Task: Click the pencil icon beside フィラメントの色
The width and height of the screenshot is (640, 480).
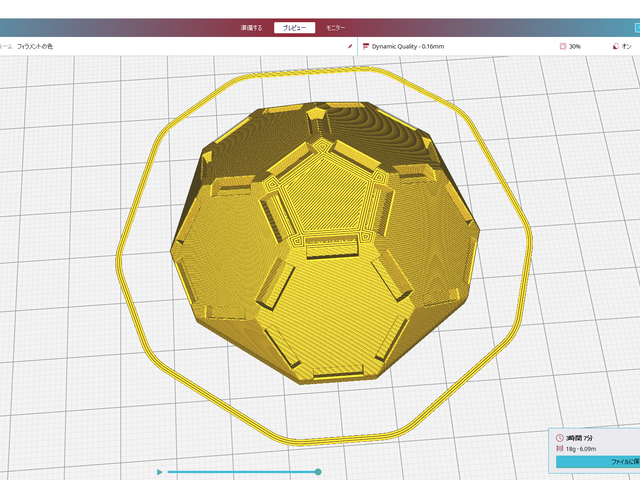Action: coord(349,46)
